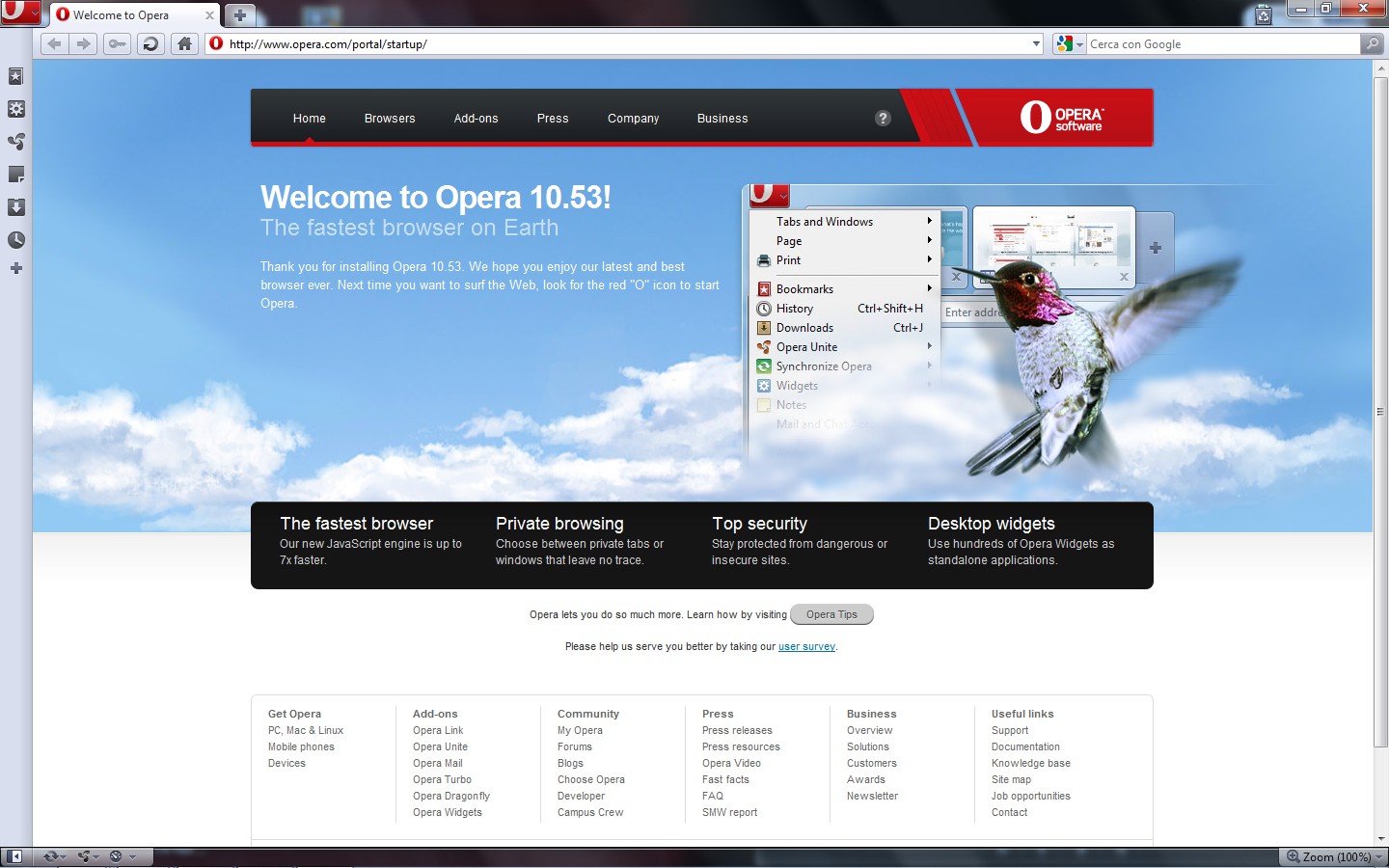Image resolution: width=1389 pixels, height=868 pixels.
Task: Open the user survey link
Action: coord(806,646)
